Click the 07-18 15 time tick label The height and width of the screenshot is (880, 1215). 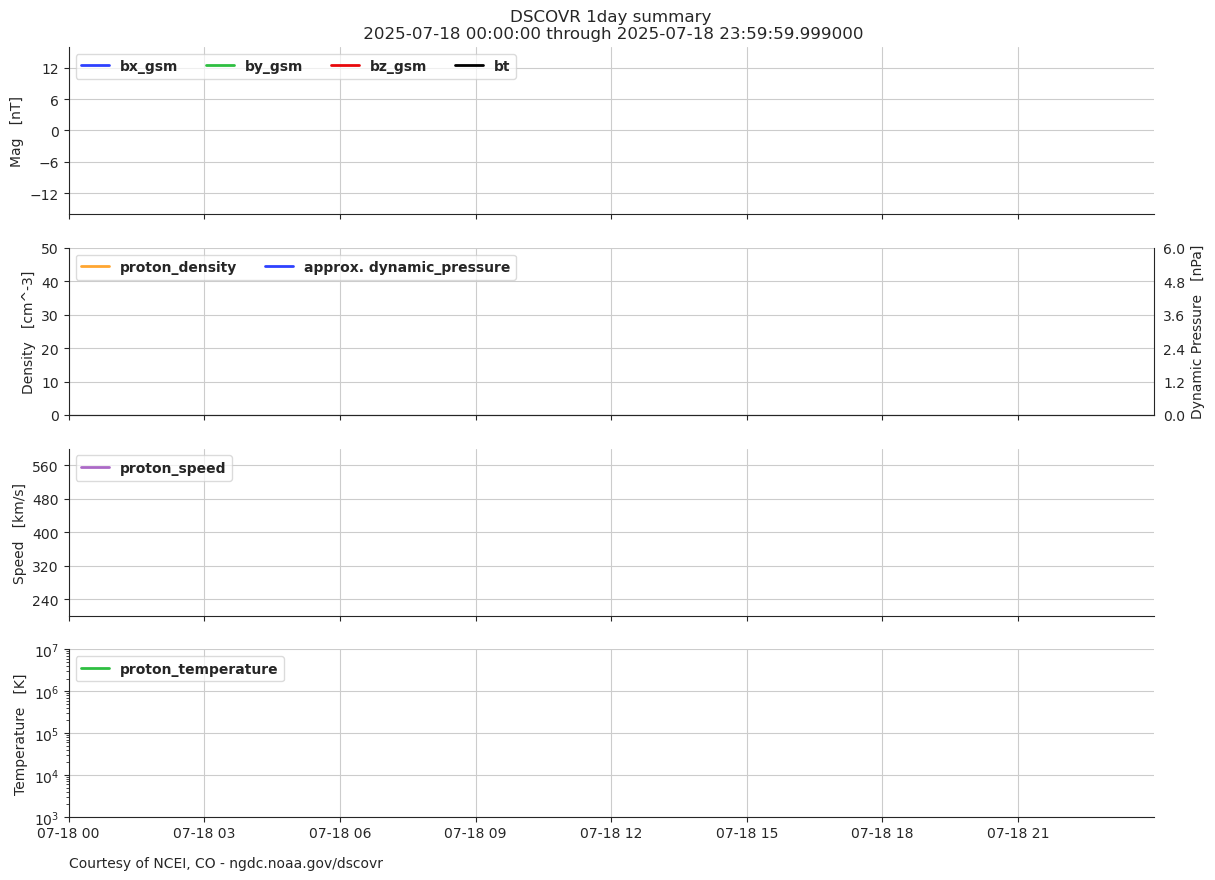tap(747, 834)
